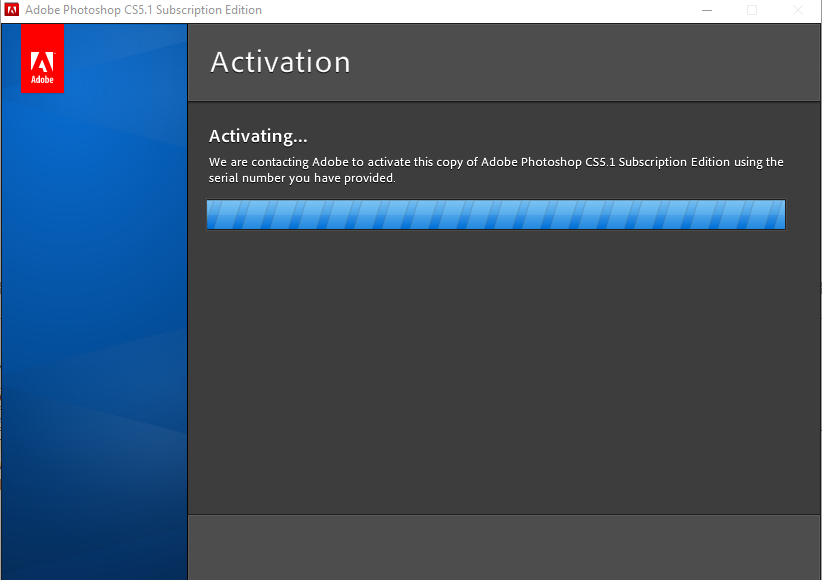The height and width of the screenshot is (580, 822).
Task: Click the 'Activation' heading text
Action: point(280,62)
